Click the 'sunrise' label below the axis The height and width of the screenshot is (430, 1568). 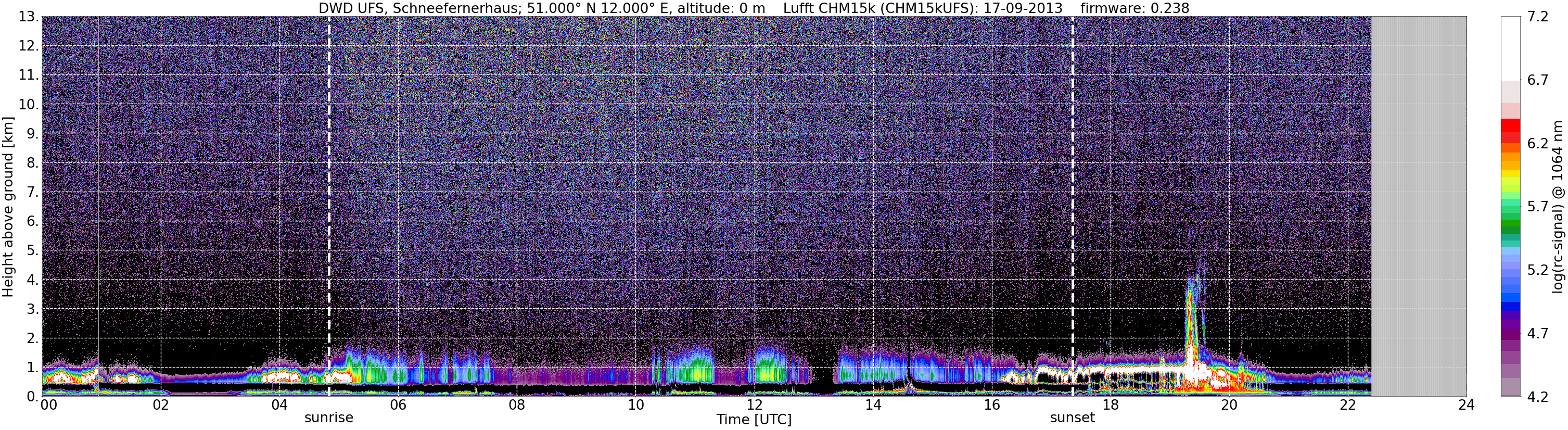coord(329,418)
